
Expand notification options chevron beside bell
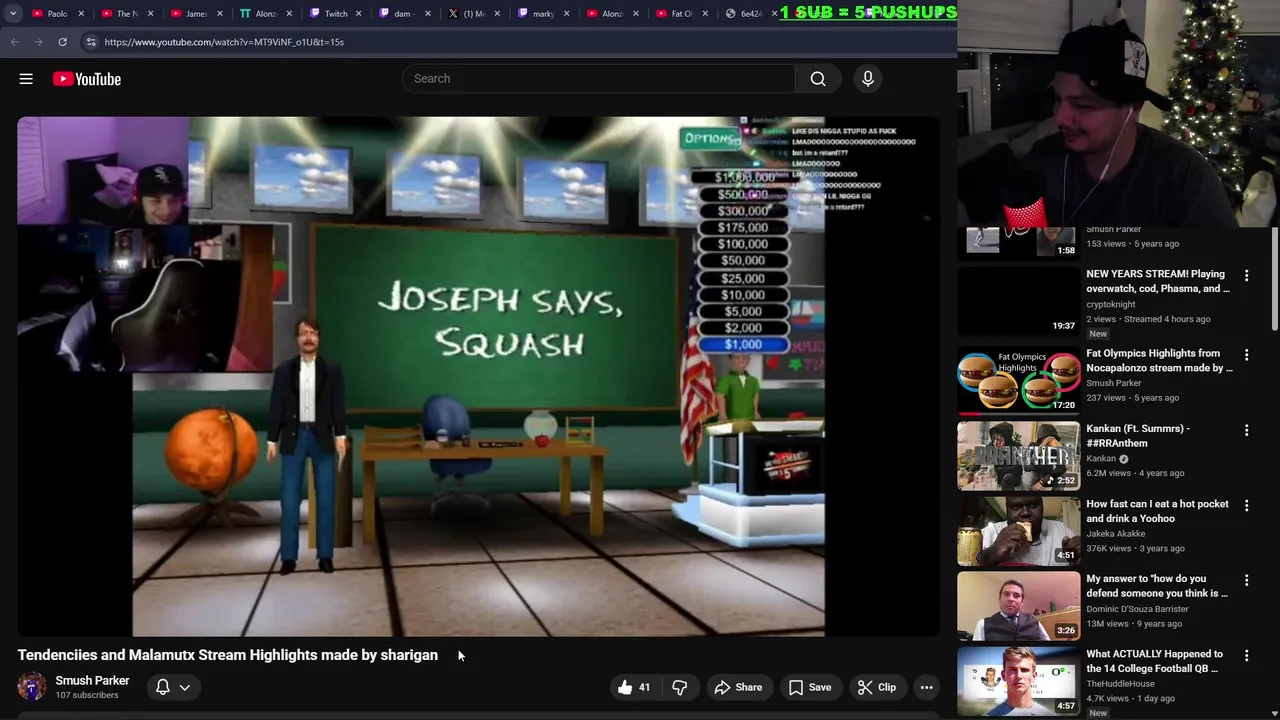[185, 687]
